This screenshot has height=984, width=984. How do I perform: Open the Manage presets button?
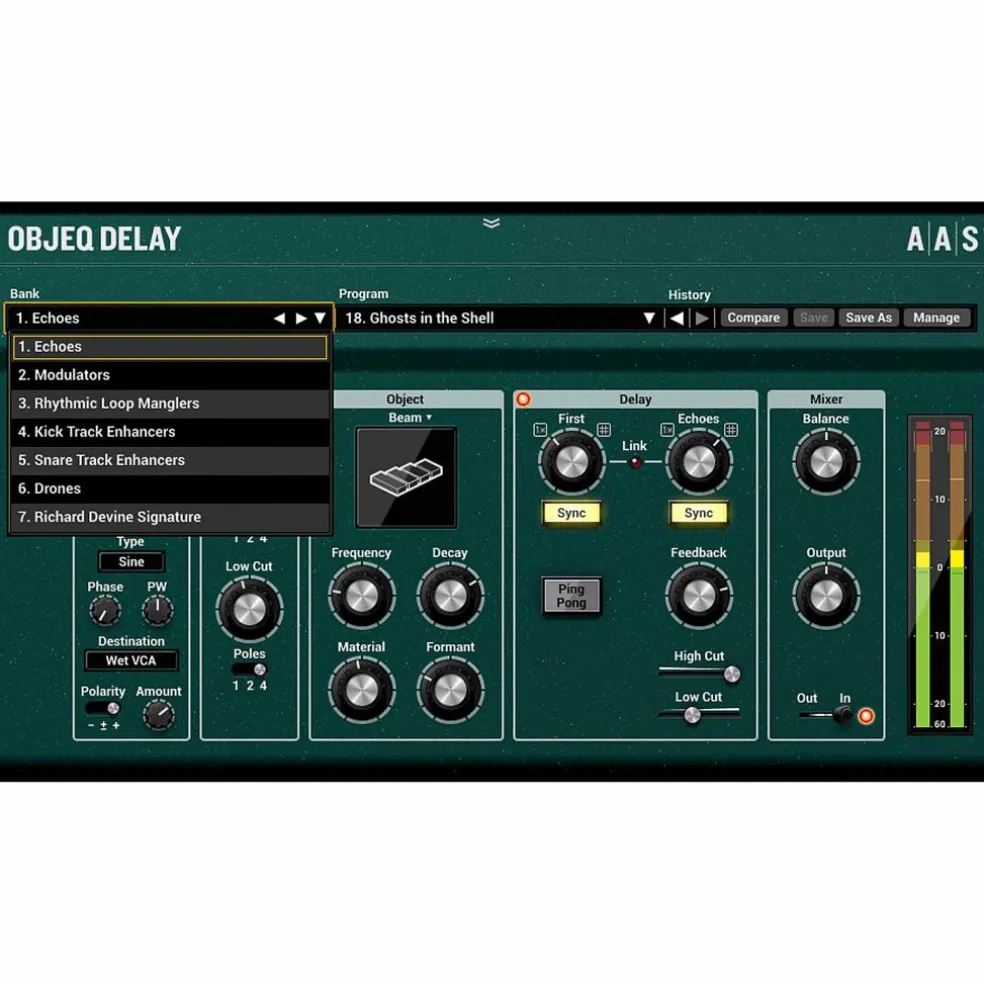pyautogui.click(x=936, y=318)
